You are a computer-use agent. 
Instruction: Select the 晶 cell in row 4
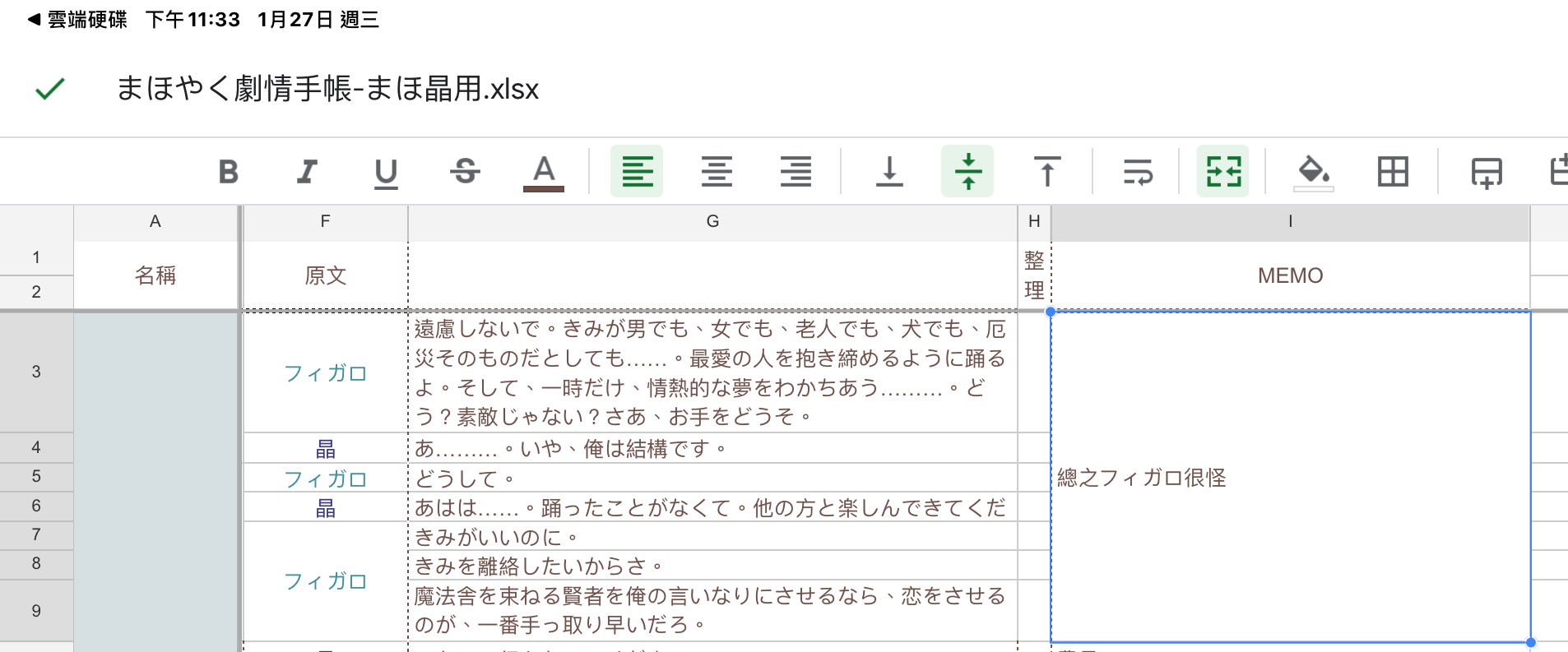[326, 448]
